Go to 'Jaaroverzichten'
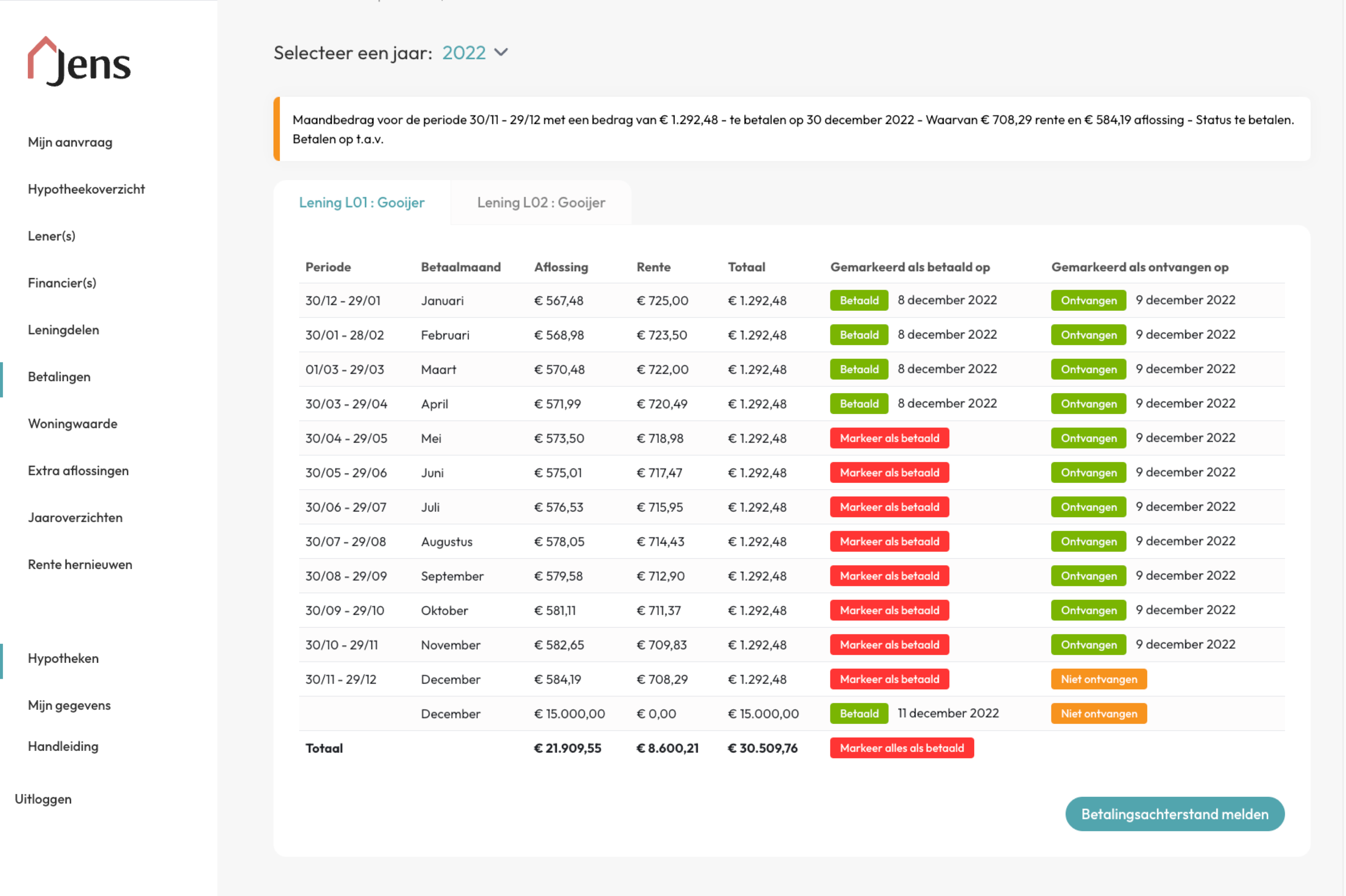This screenshot has width=1346, height=896. click(75, 517)
